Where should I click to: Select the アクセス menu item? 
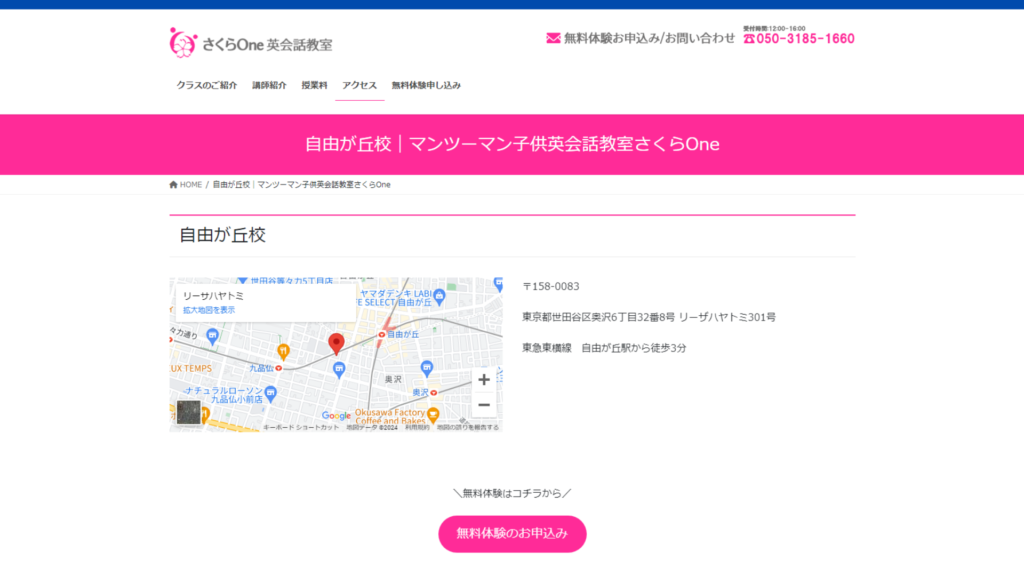point(359,86)
